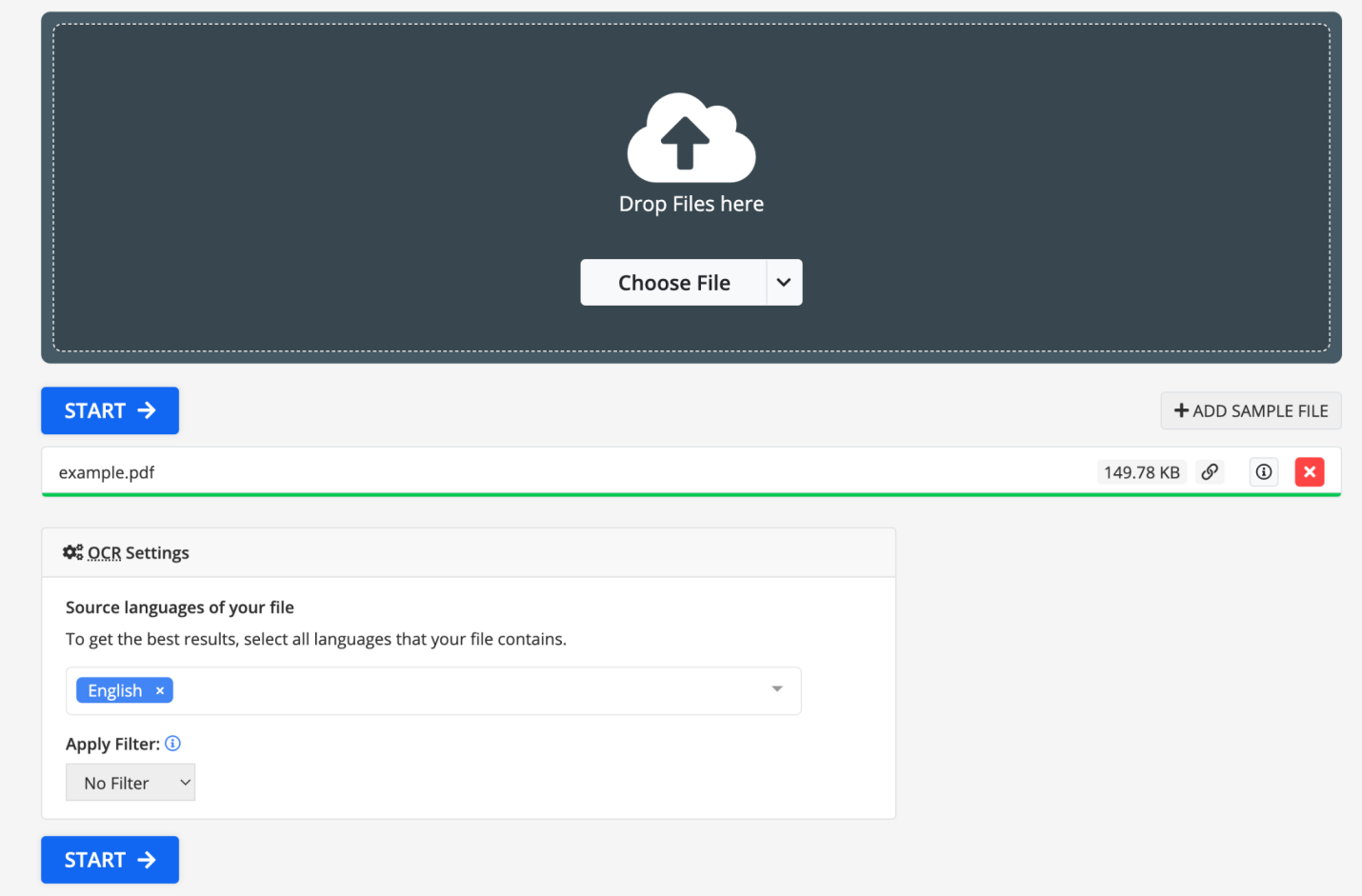Click the link icon beside the file size
The image size is (1362, 896).
pos(1210,472)
